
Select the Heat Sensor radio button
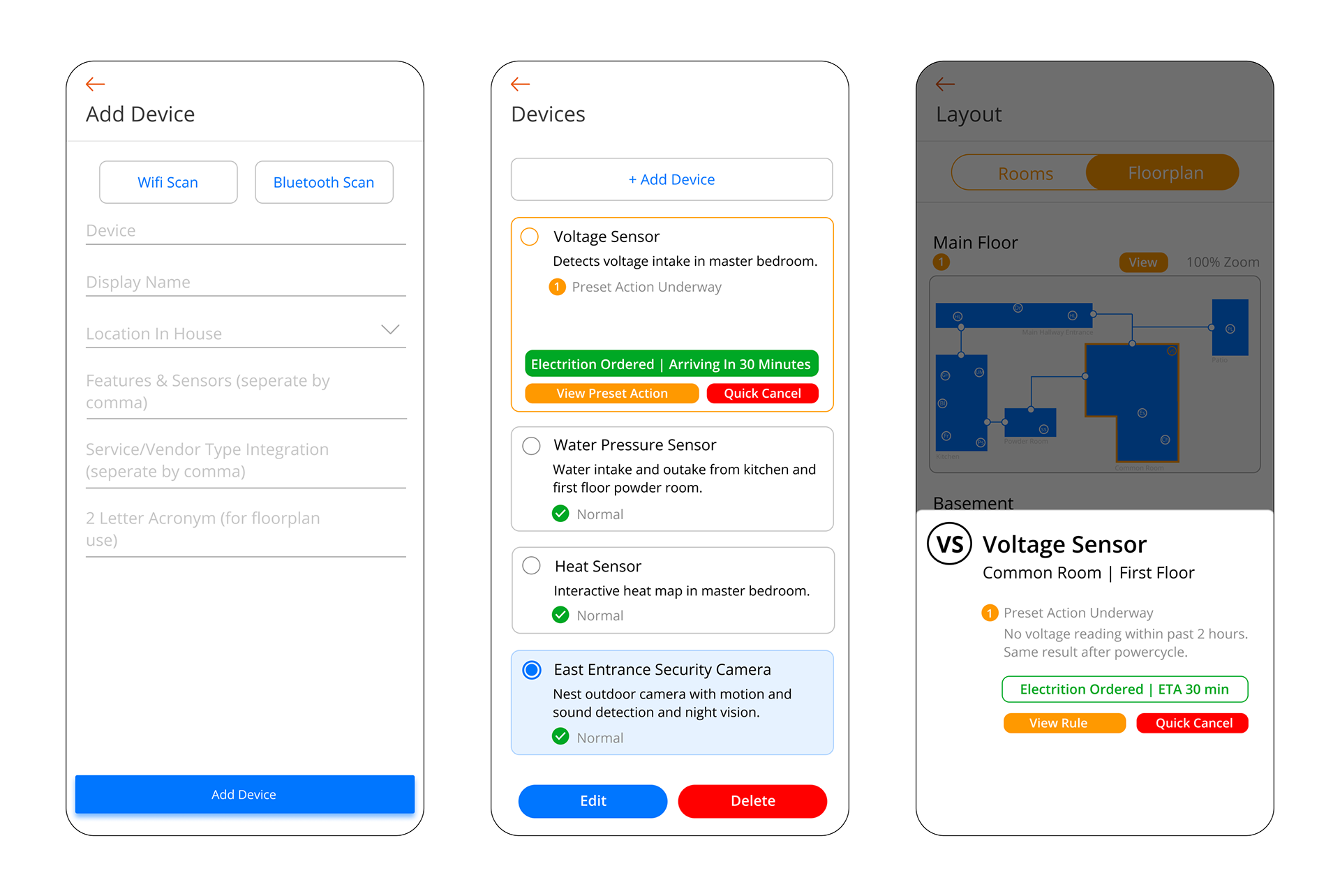click(x=531, y=565)
